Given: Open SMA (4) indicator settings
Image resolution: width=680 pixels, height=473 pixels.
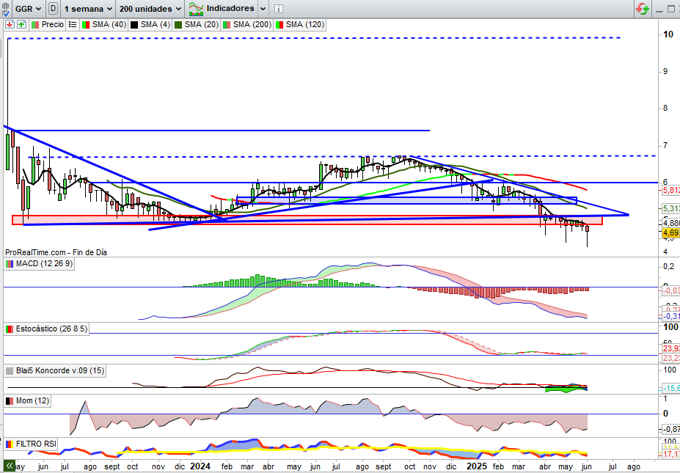Looking at the screenshot, I should pos(155,25).
